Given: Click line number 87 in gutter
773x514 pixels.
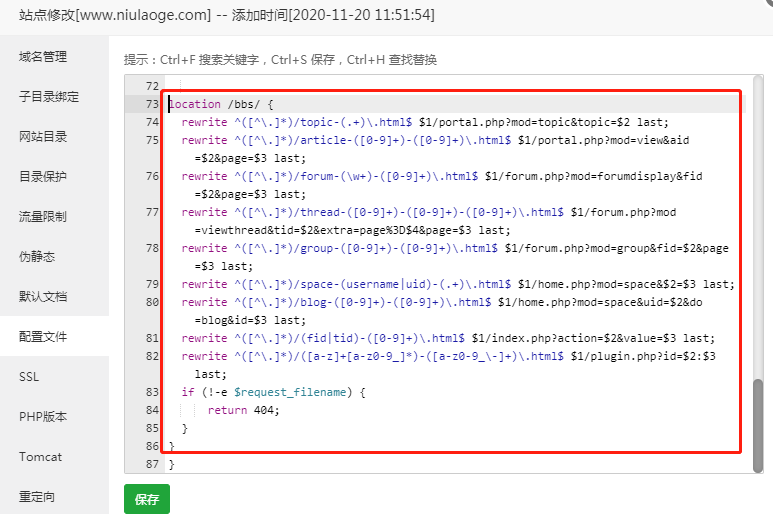Looking at the screenshot, I should 152,464.
